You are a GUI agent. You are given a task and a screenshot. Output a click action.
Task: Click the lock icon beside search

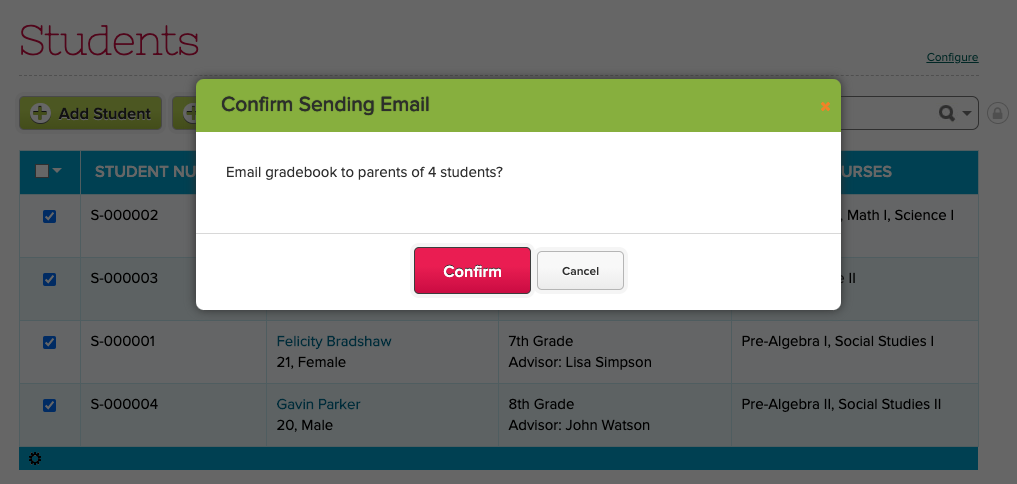pos(997,114)
